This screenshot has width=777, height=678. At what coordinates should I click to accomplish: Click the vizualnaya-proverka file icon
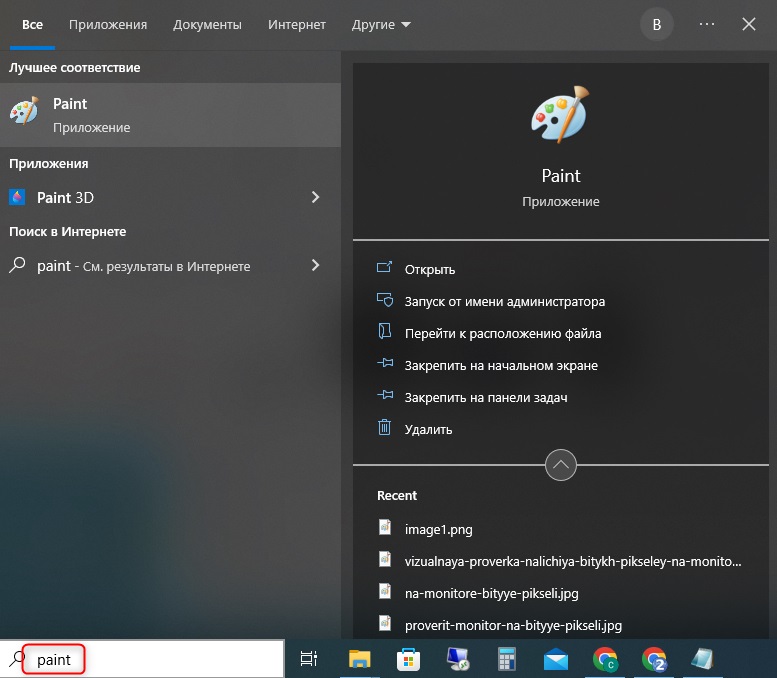[385, 559]
